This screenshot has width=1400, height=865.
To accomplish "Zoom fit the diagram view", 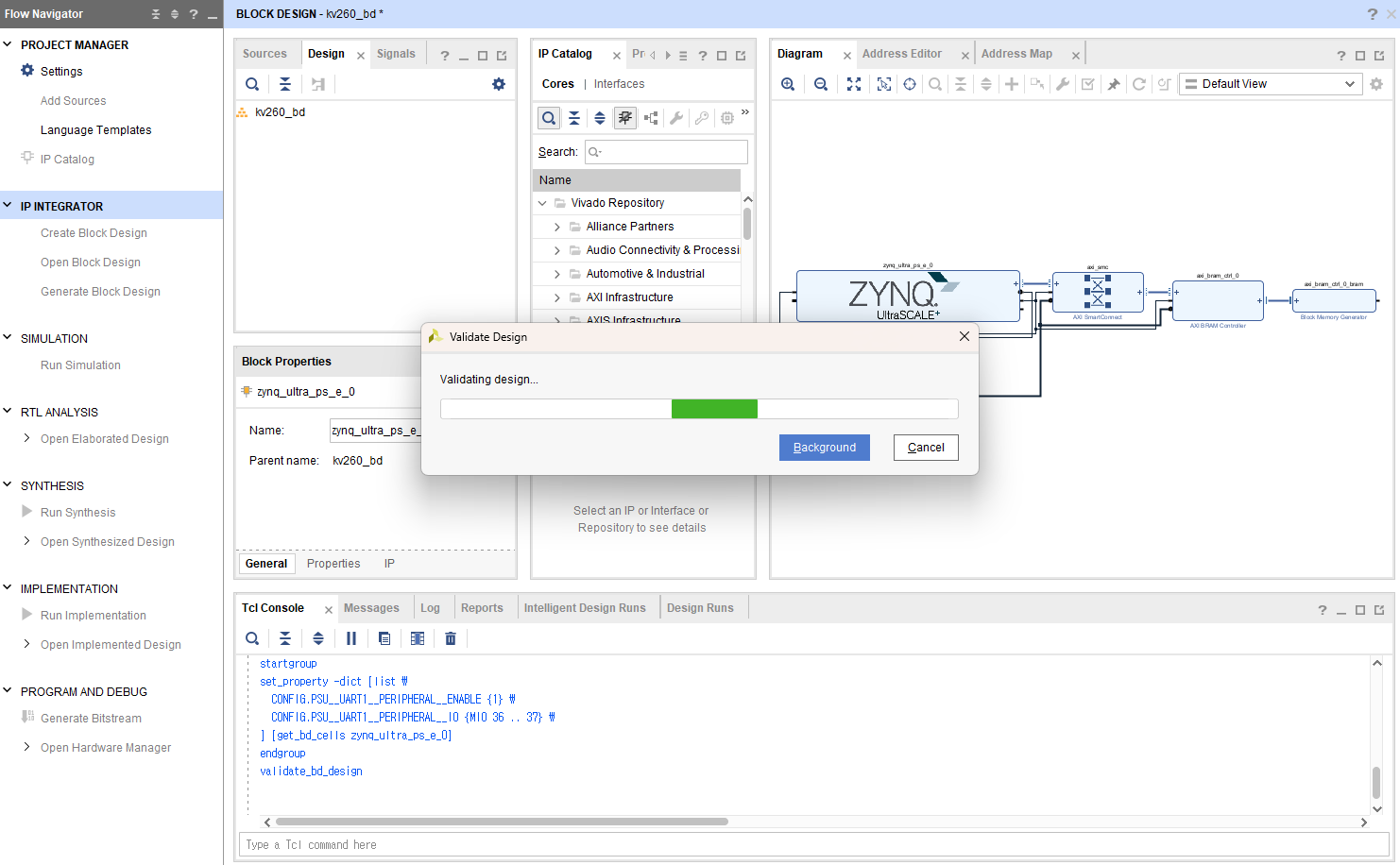I will tap(854, 84).
